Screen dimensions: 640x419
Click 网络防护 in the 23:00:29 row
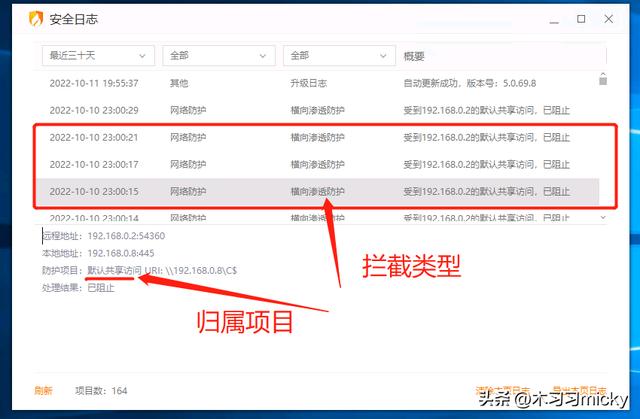(x=188, y=110)
